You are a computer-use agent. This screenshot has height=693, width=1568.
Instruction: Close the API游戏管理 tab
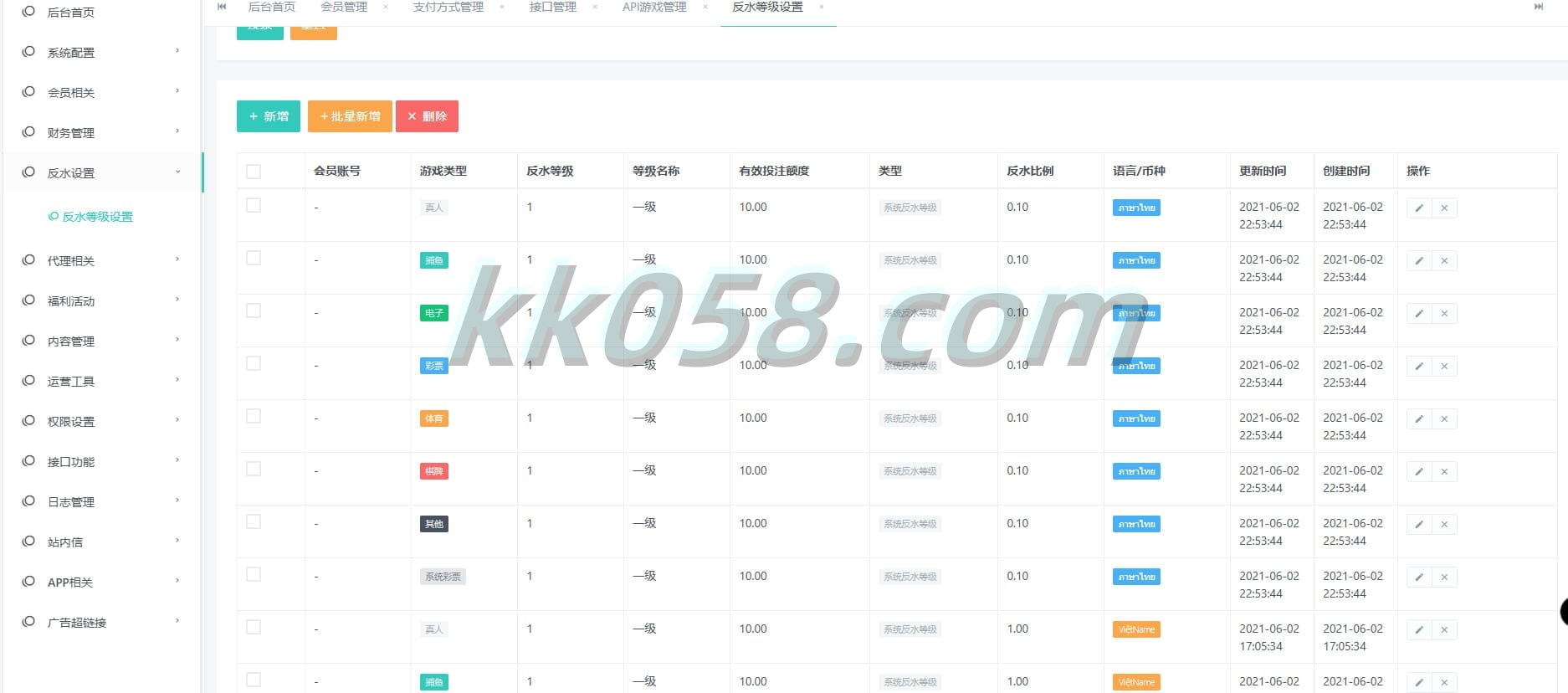[x=705, y=7]
